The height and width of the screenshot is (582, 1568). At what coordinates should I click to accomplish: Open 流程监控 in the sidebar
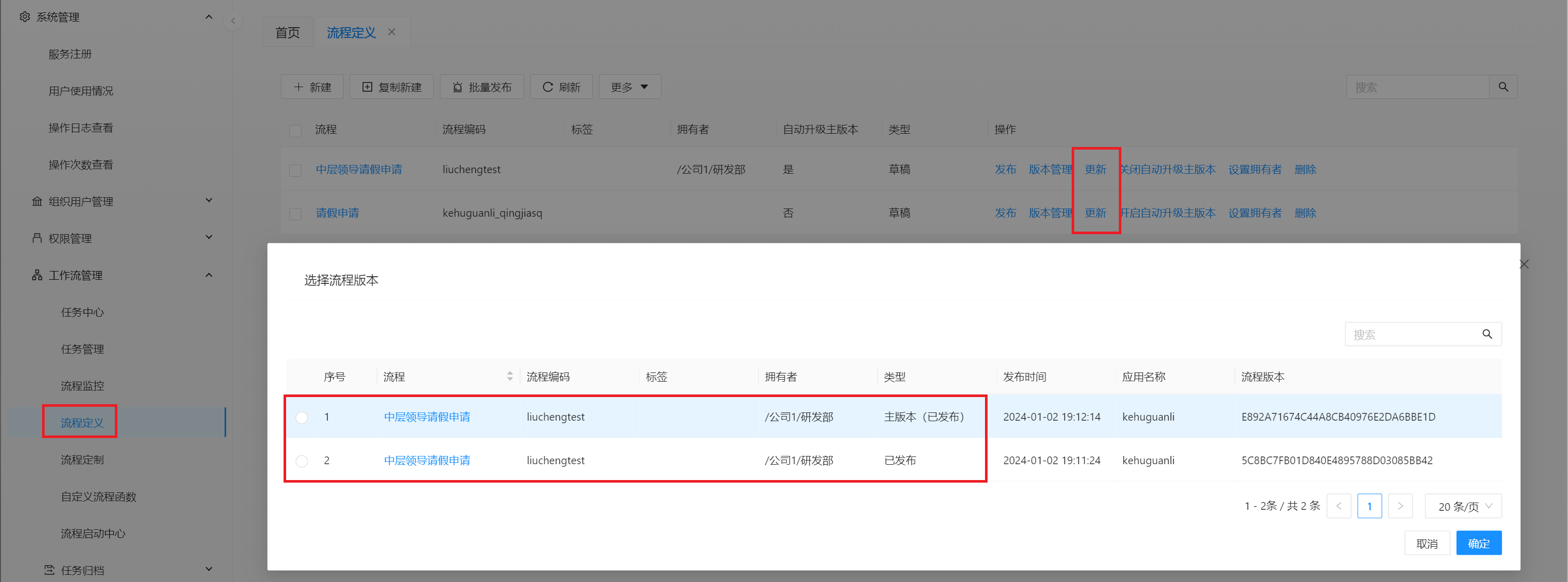click(82, 386)
